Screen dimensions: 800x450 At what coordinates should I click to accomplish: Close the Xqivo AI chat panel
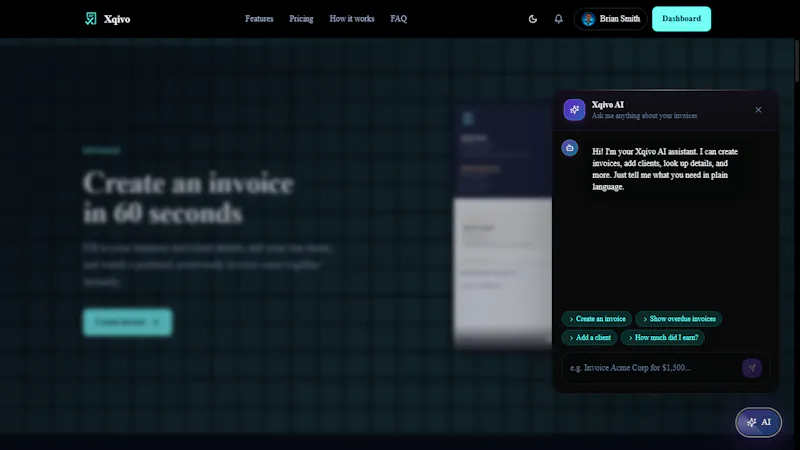pos(758,110)
